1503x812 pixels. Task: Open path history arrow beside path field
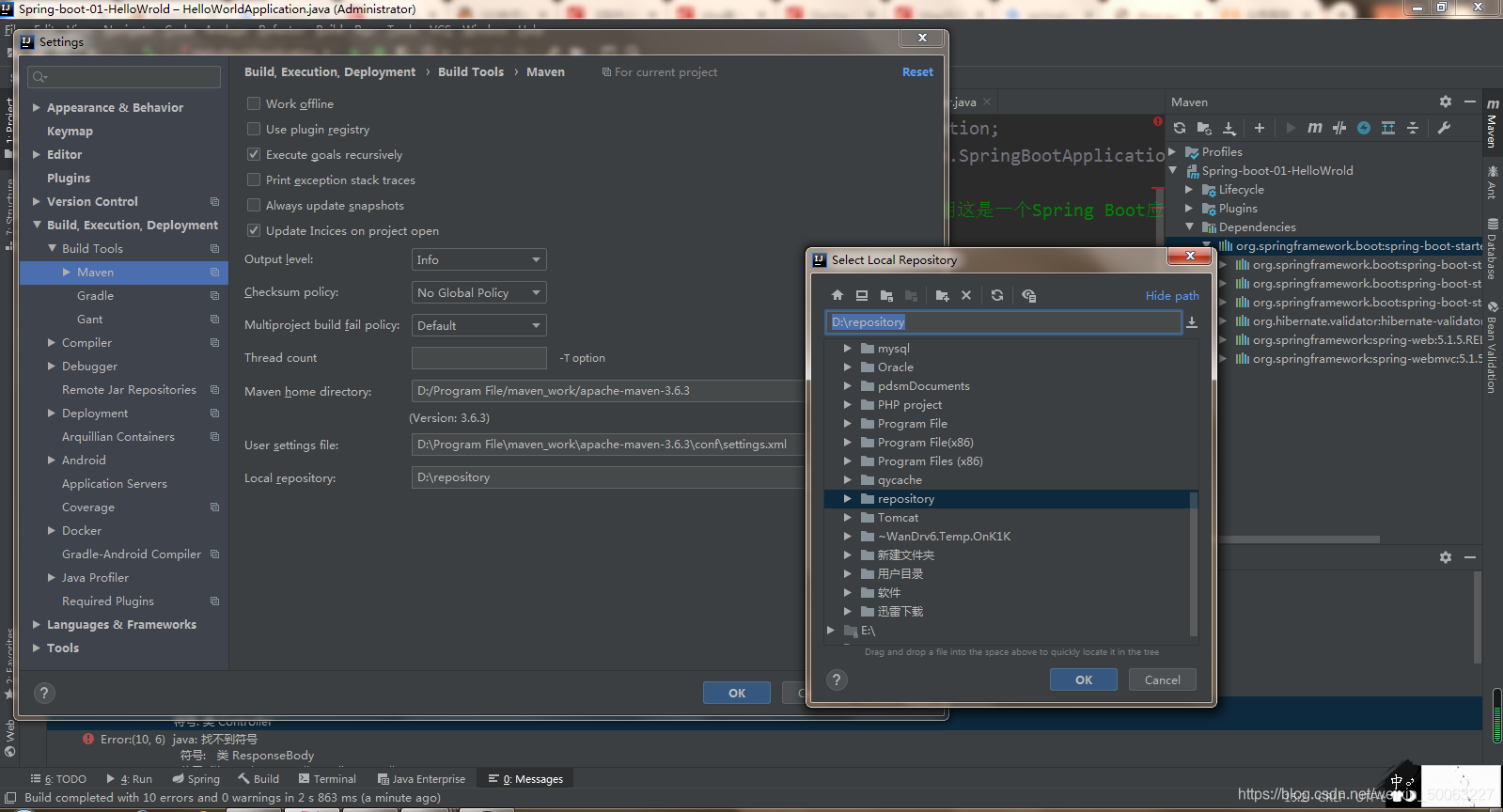(1192, 322)
